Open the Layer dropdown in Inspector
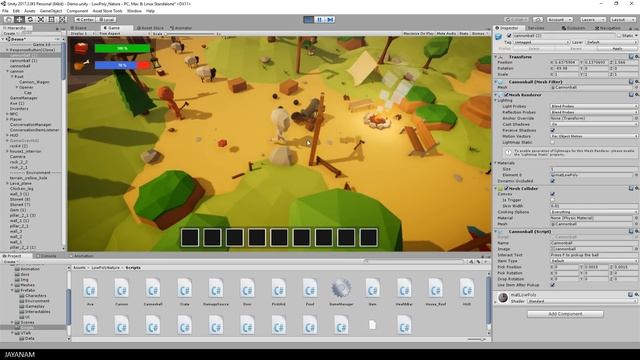Viewport: 640px width, 360px height. pos(611,42)
